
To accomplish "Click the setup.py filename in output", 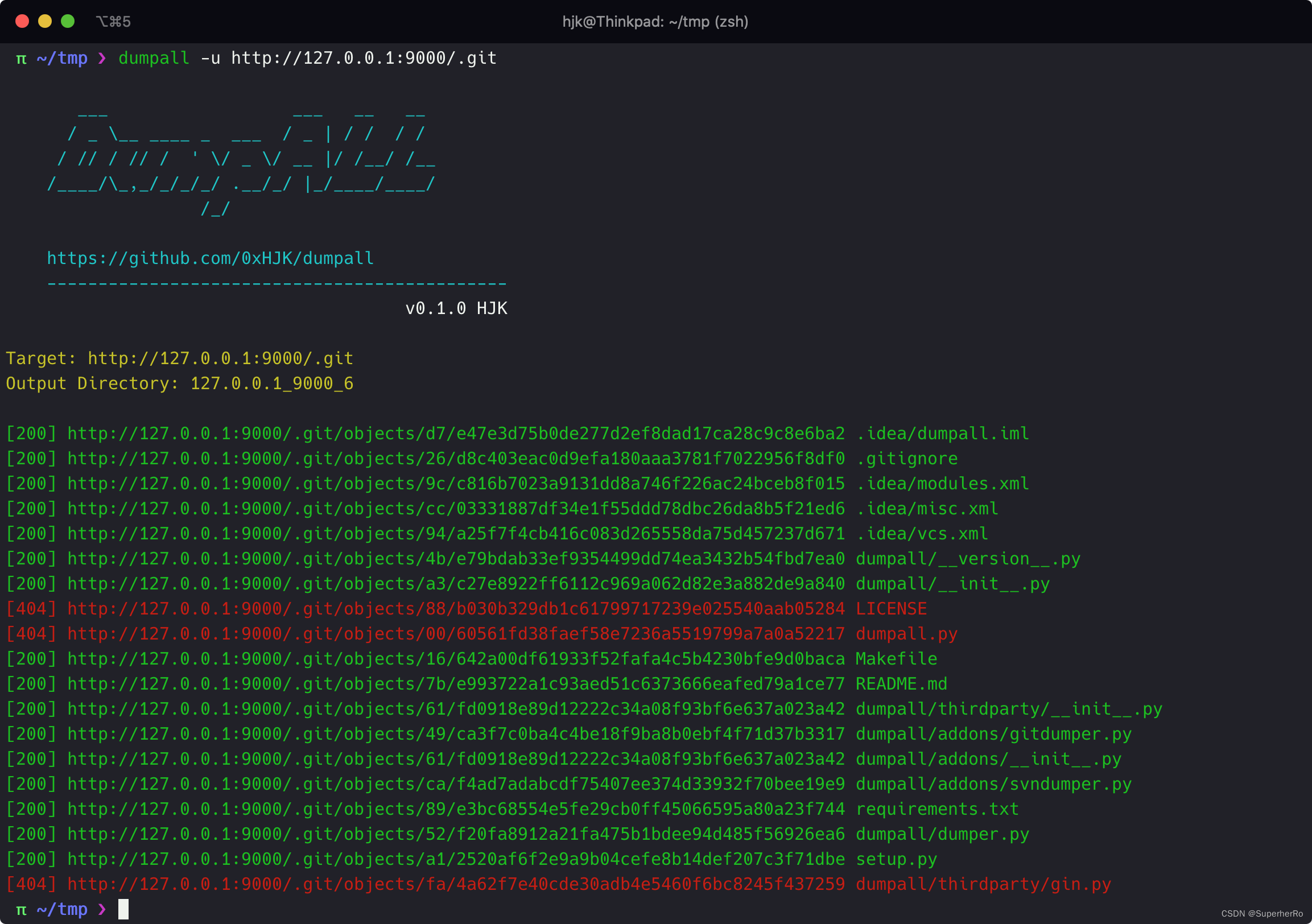I will (896, 859).
